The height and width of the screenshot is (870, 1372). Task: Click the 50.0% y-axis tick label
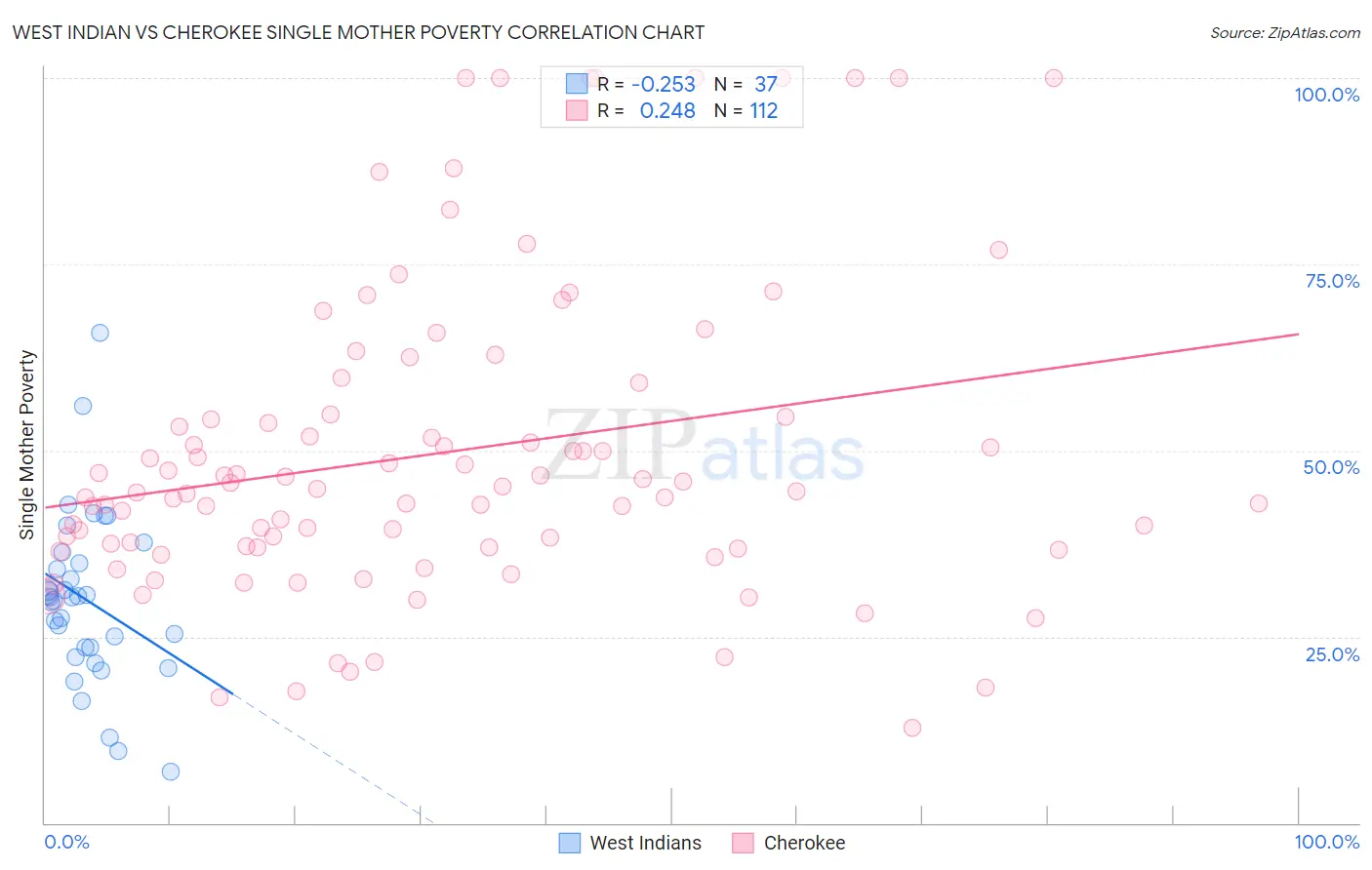(1331, 467)
